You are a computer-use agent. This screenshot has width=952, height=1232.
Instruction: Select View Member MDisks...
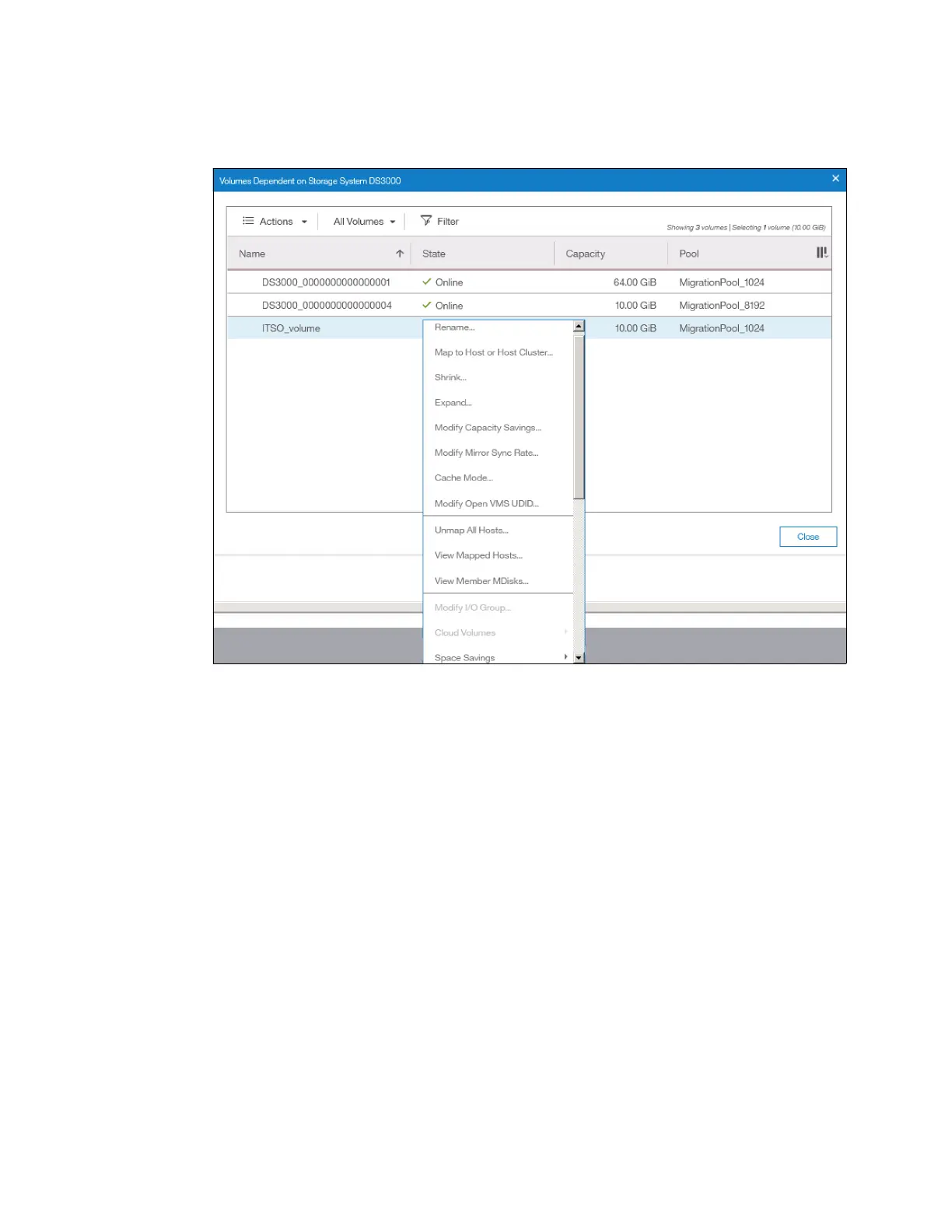click(481, 581)
